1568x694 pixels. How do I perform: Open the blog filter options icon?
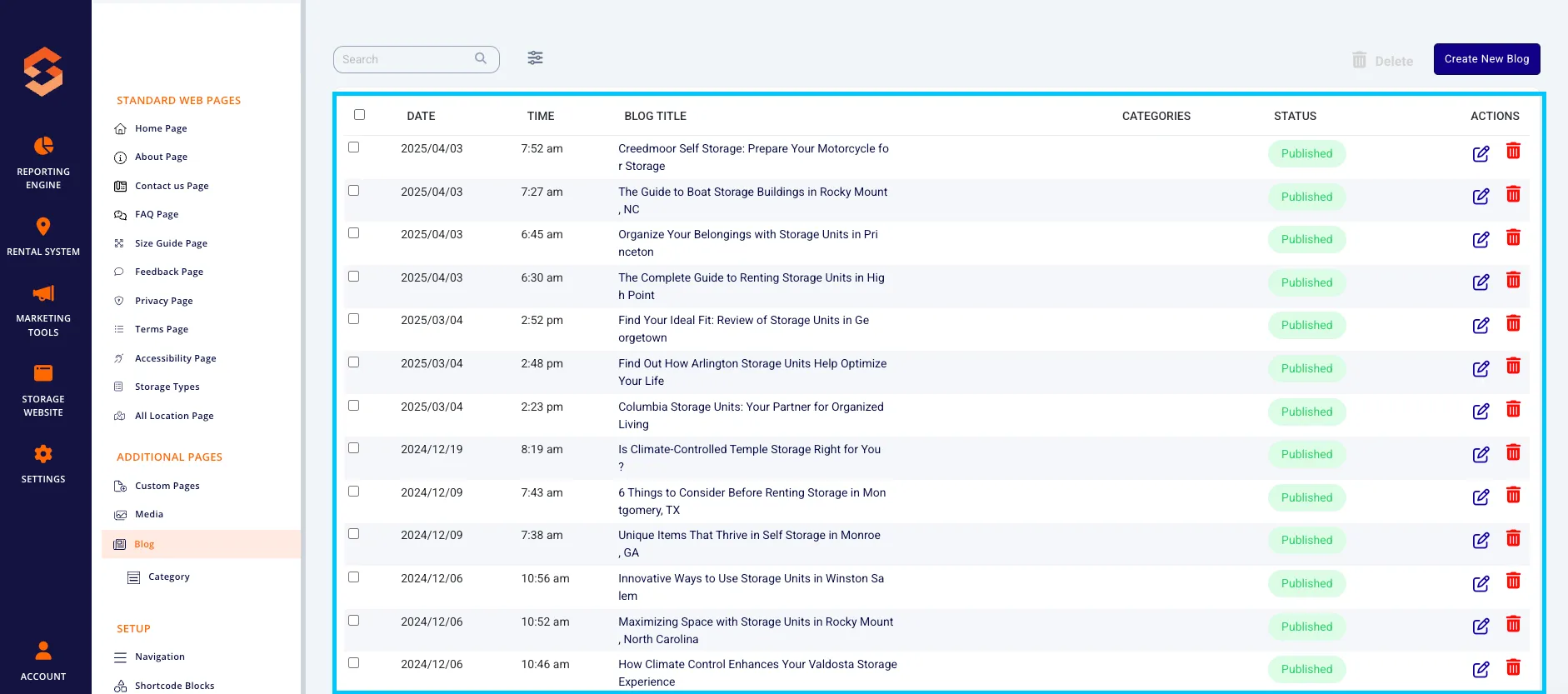coord(535,58)
